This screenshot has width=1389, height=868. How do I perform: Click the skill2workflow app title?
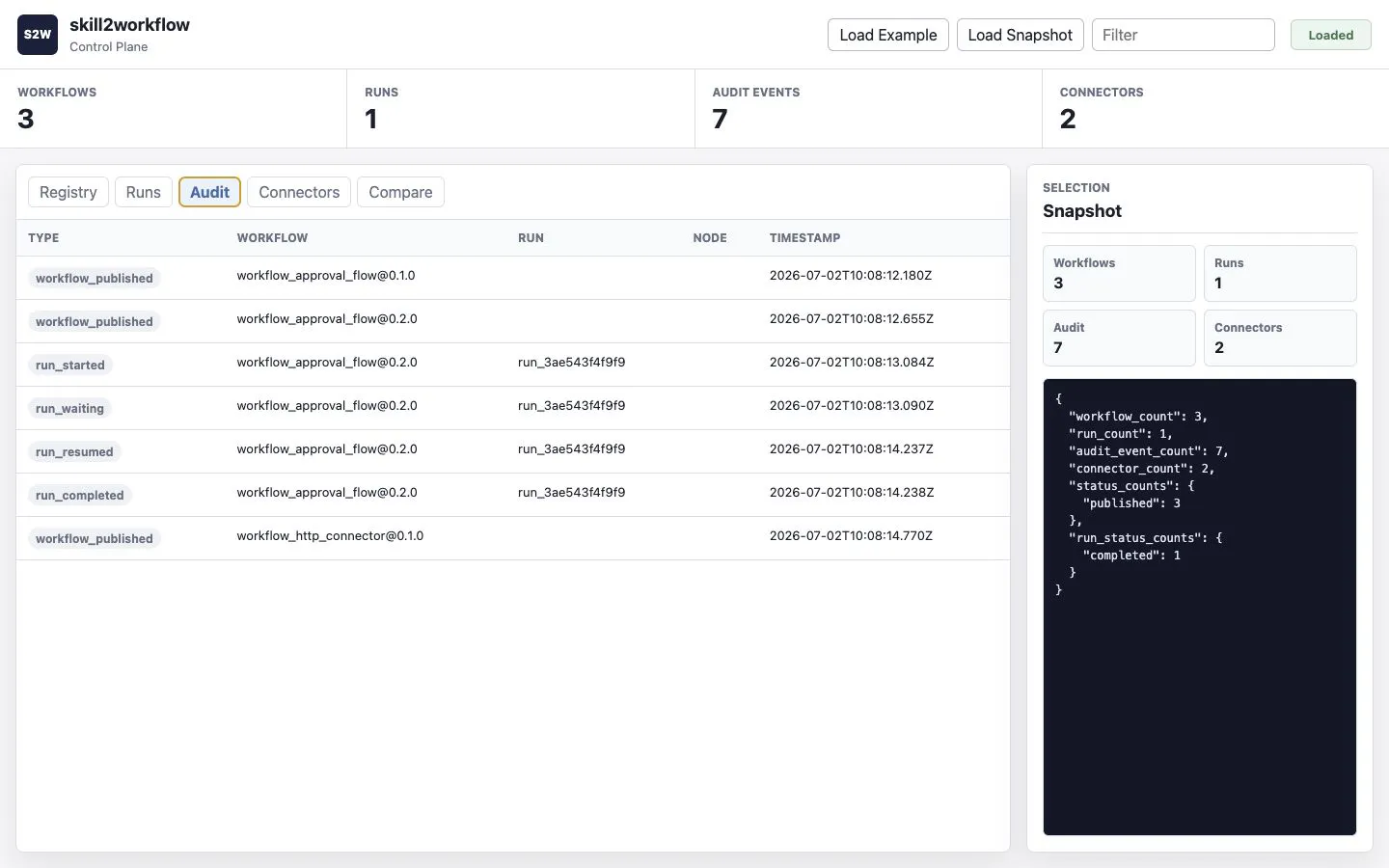tap(129, 25)
